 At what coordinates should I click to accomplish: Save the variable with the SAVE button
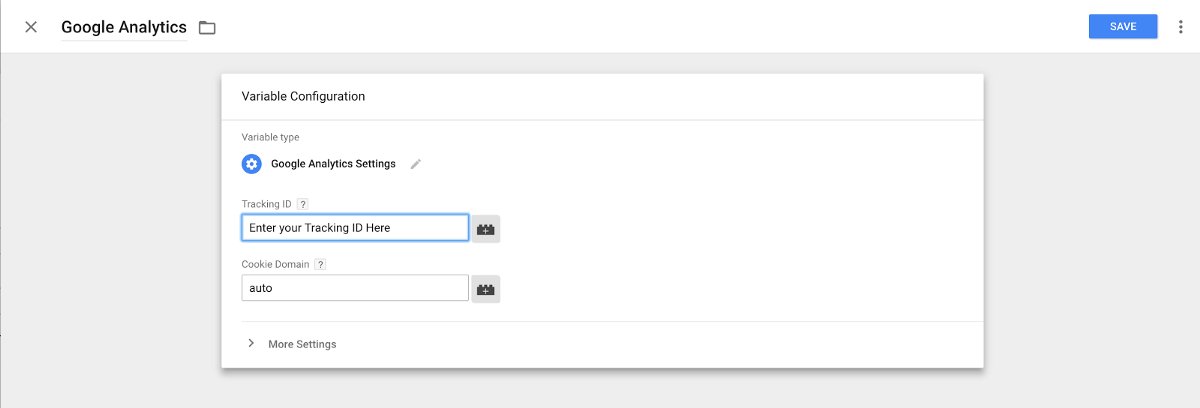(x=1123, y=27)
